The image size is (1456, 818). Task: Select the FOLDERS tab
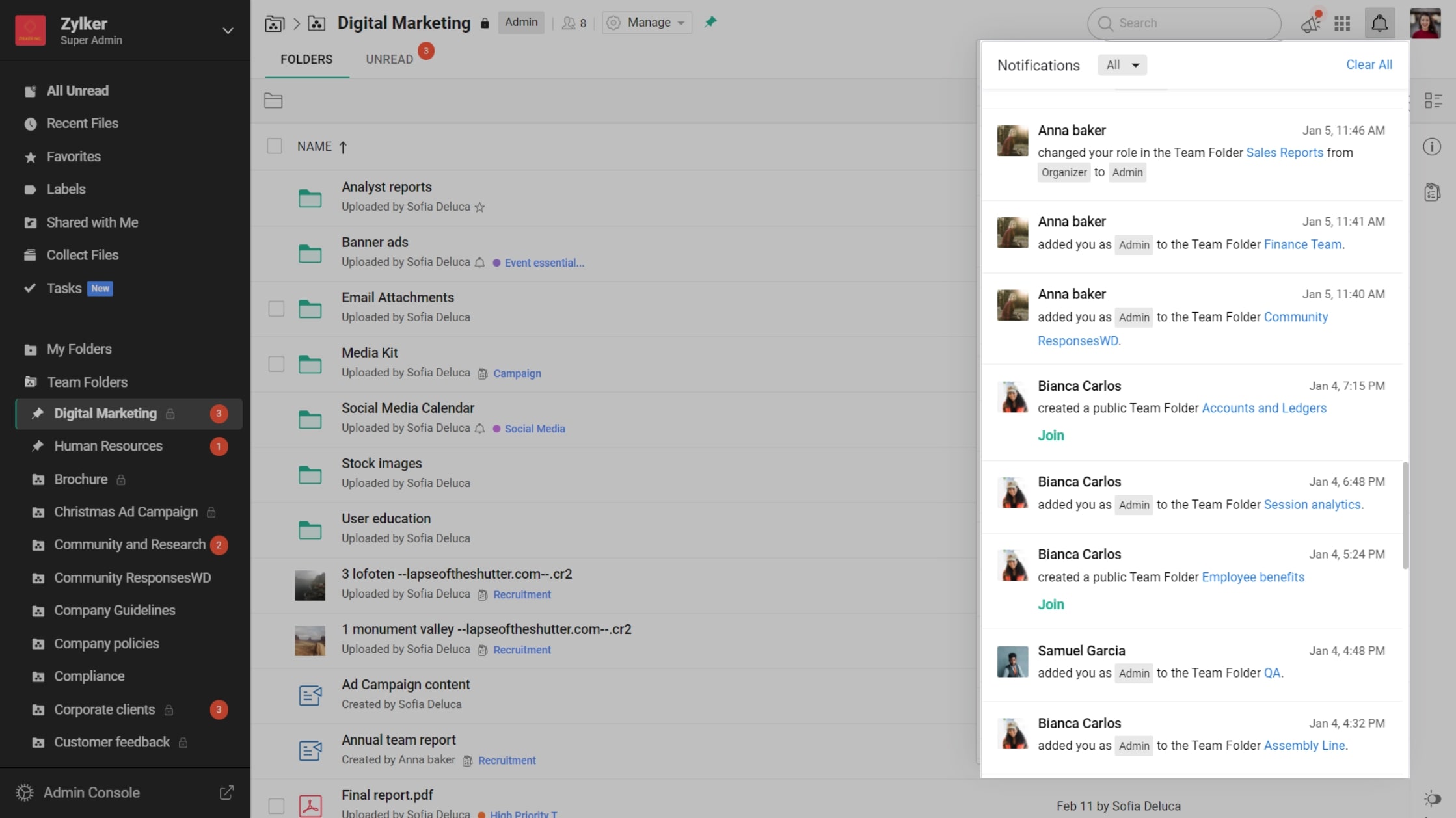pyautogui.click(x=306, y=59)
